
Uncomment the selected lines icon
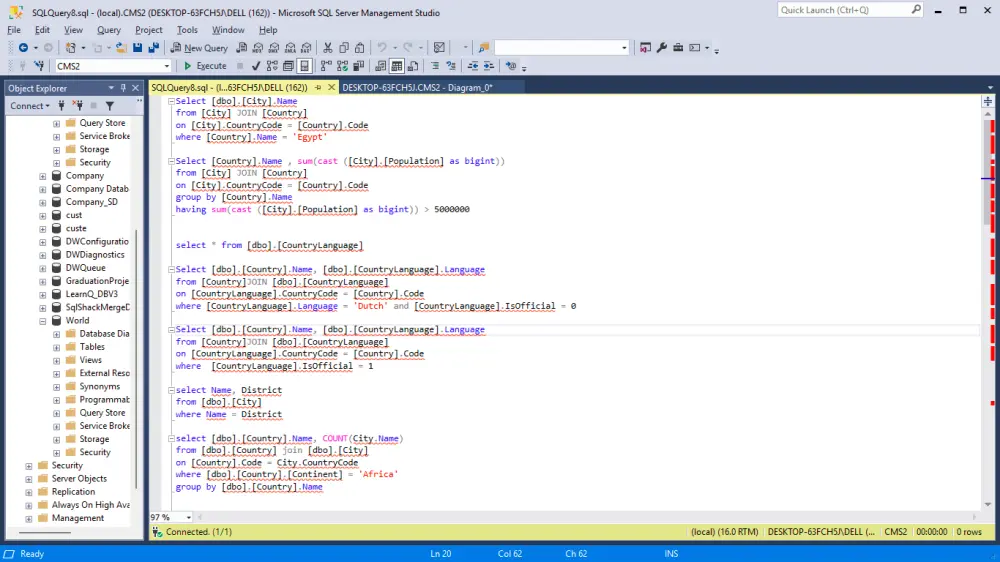(x=451, y=66)
